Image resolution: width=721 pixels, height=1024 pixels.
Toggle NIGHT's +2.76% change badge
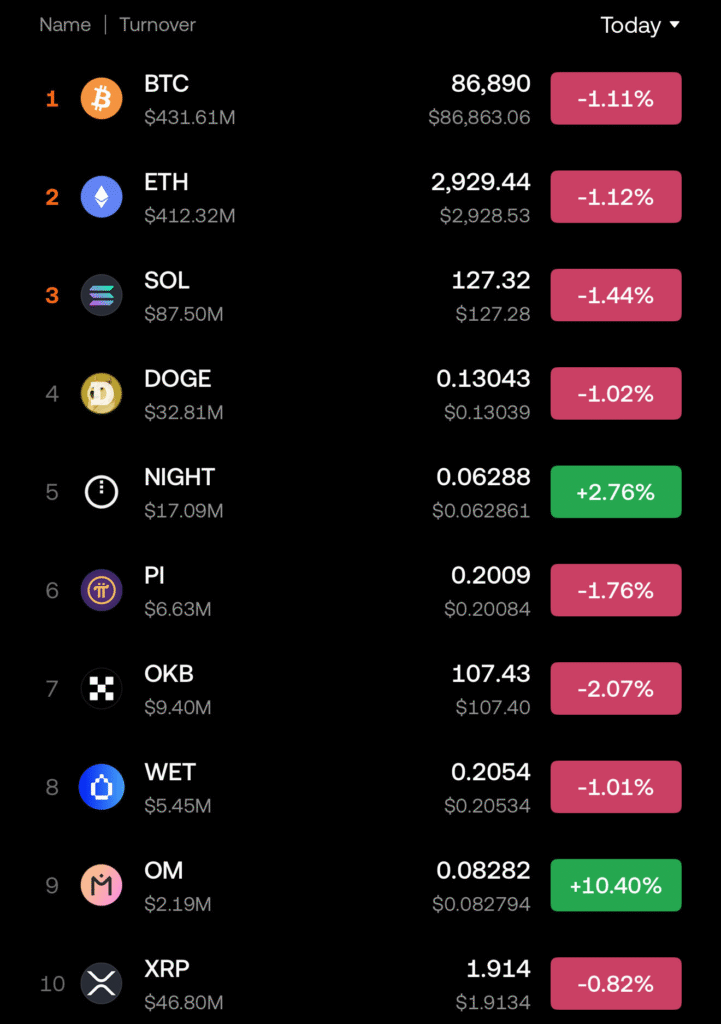pos(615,492)
